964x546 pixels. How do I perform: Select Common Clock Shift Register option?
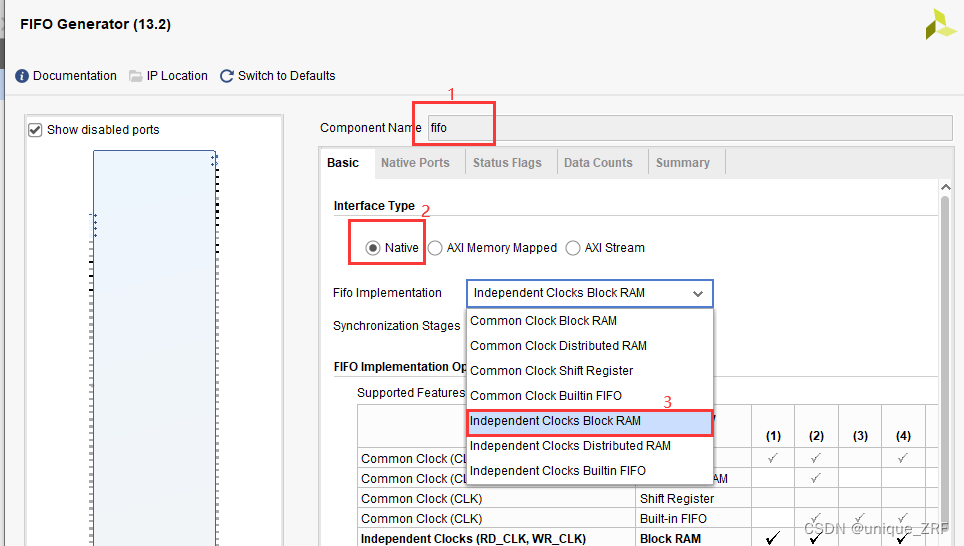pyautogui.click(x=551, y=371)
